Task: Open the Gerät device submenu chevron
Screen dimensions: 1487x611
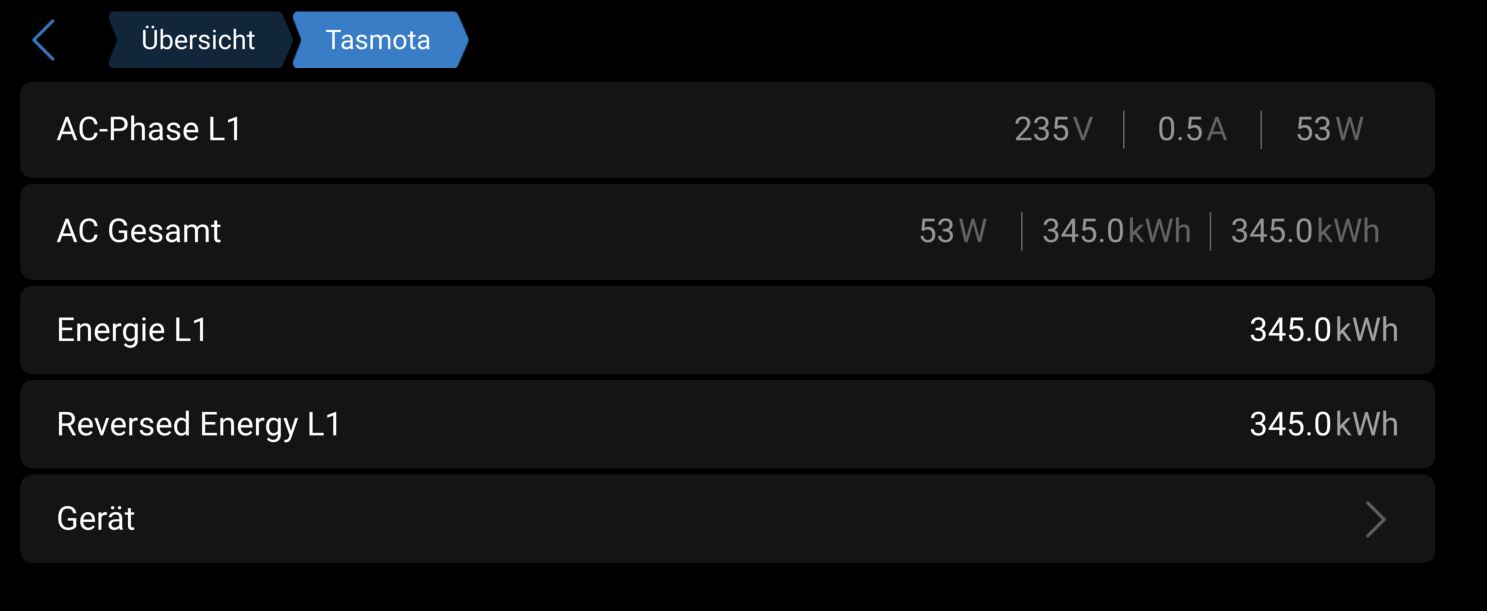Action: (x=1375, y=519)
